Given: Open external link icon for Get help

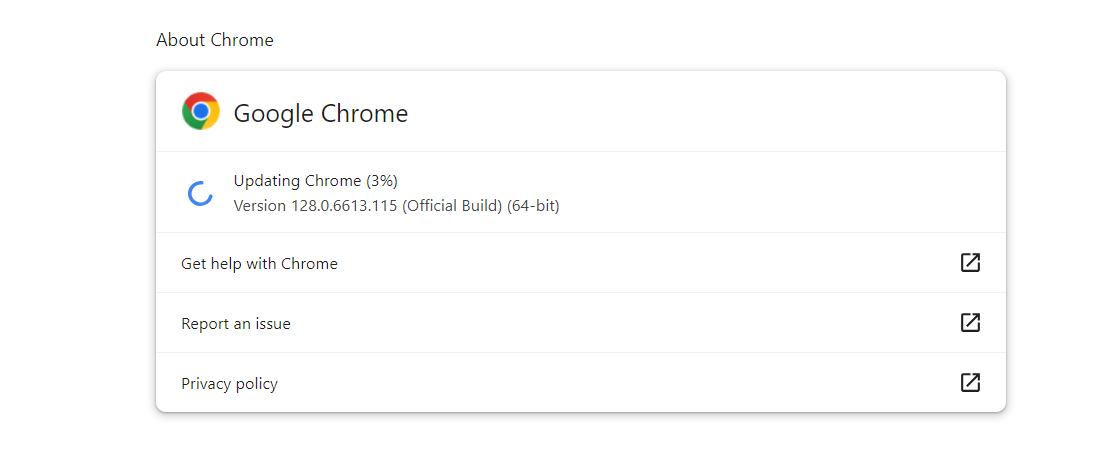Looking at the screenshot, I should click(970, 263).
